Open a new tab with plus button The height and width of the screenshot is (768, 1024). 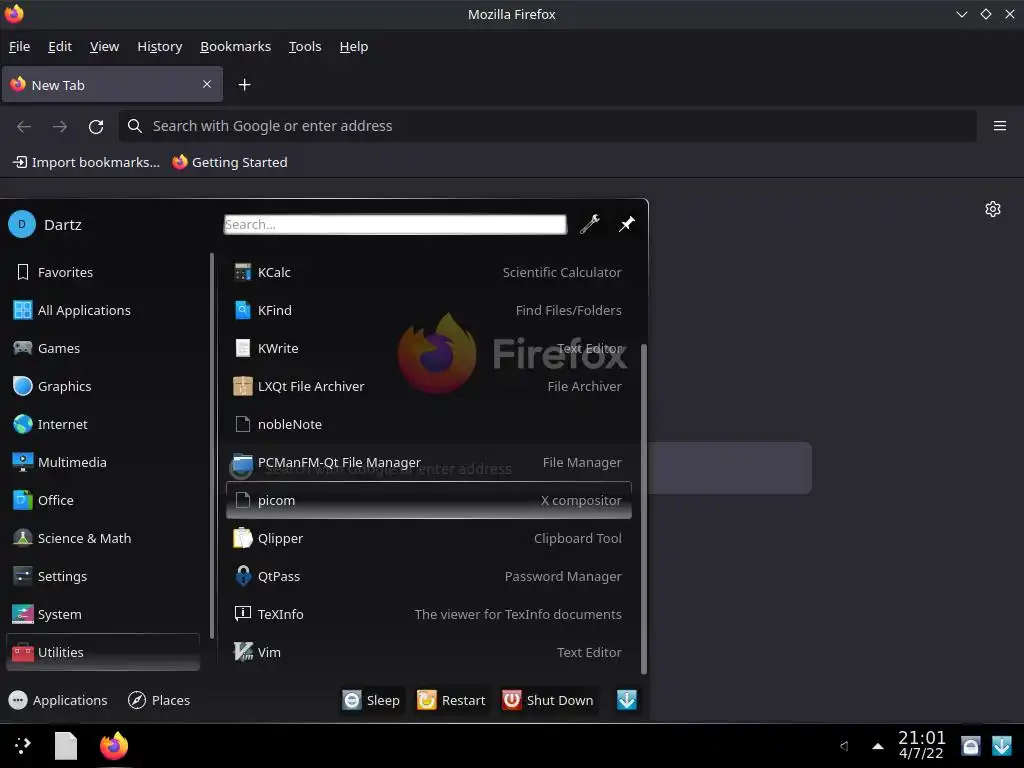tap(244, 85)
